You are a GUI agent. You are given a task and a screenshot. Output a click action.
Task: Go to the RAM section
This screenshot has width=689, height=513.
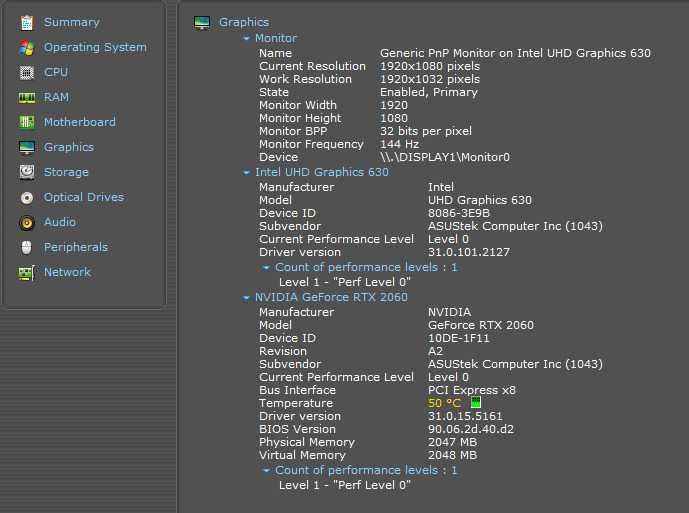pos(56,97)
